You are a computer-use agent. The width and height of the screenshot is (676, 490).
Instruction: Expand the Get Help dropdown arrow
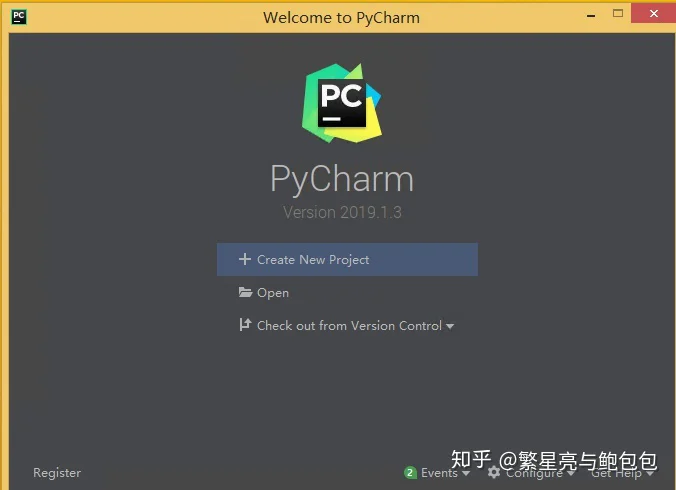coord(650,474)
